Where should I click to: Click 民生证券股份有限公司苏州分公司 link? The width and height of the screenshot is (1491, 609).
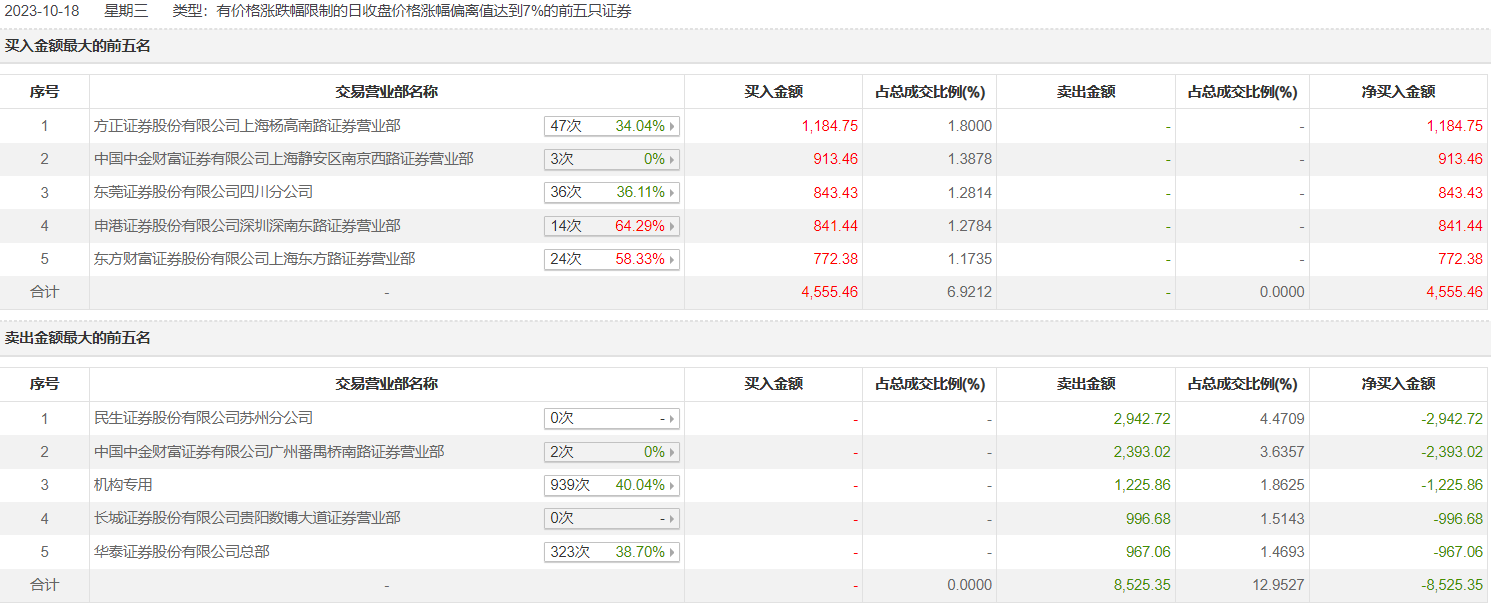pyautogui.click(x=203, y=418)
